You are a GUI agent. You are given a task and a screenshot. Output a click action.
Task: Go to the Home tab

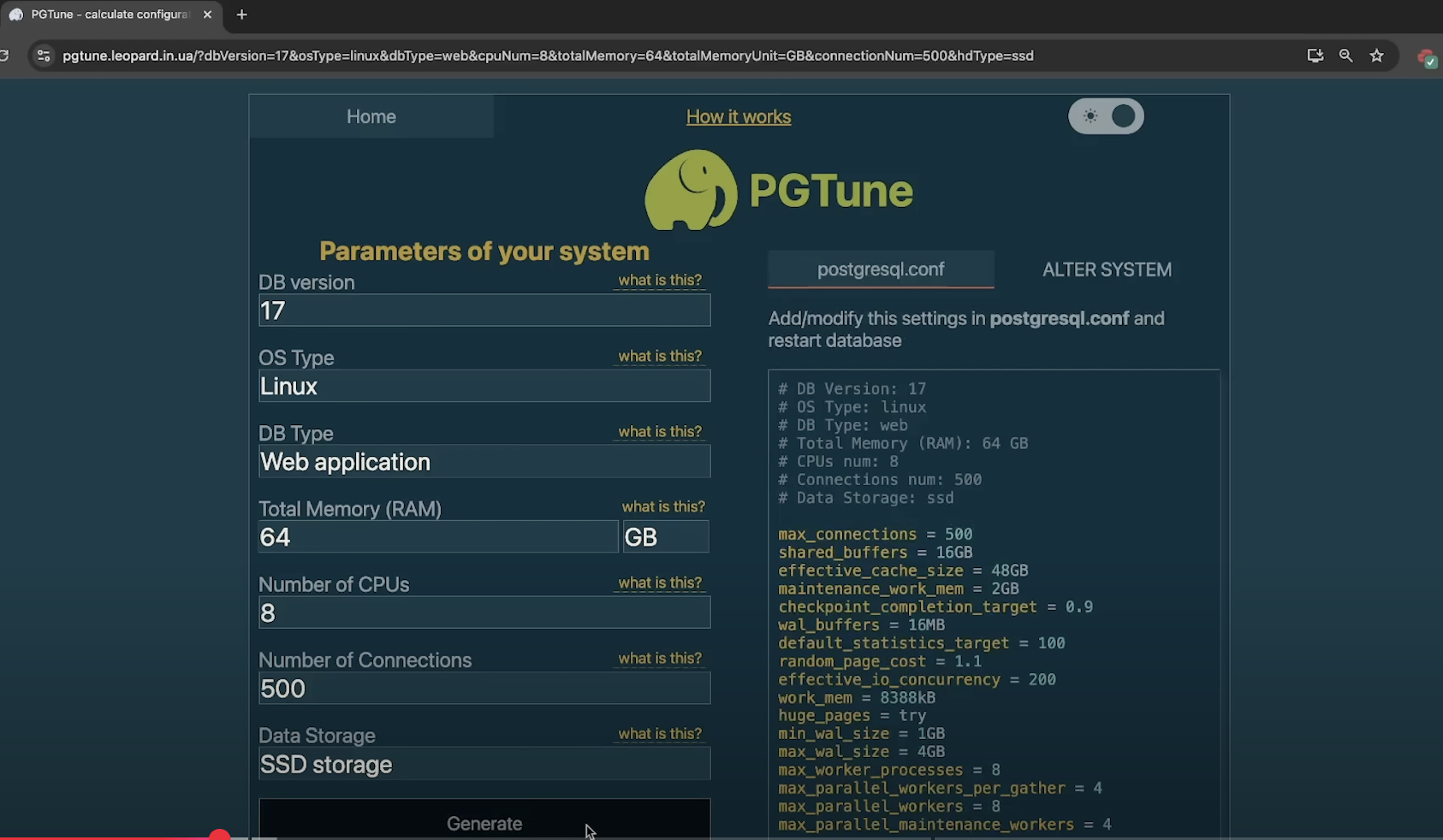[x=371, y=116]
